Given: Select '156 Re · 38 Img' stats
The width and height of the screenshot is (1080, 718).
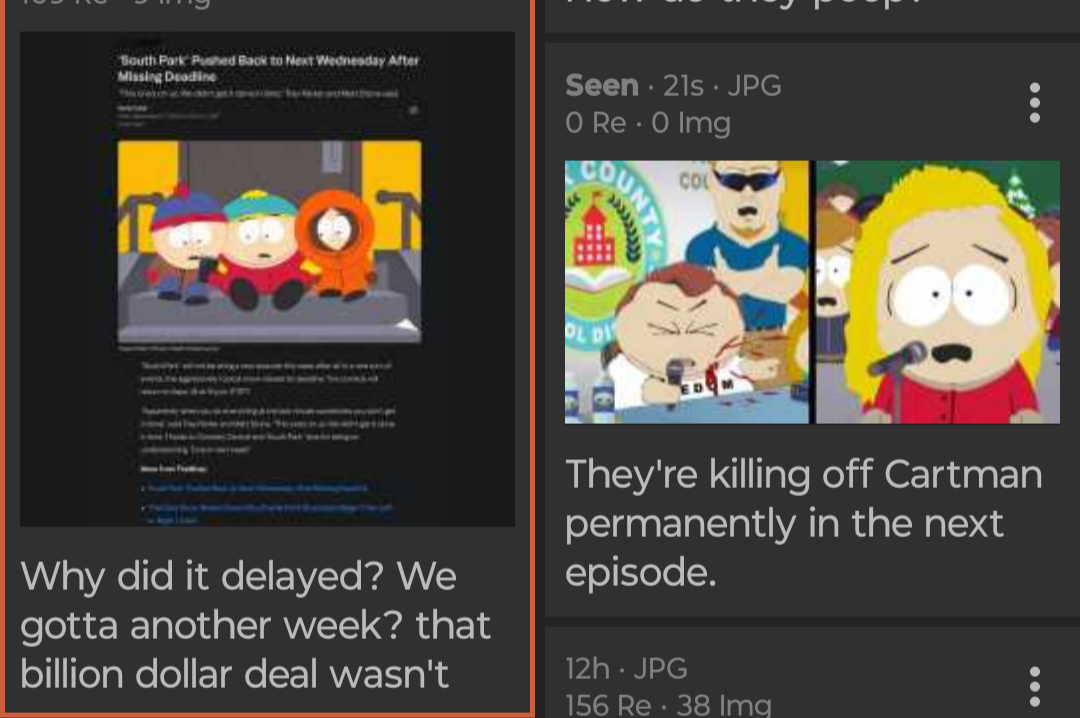Looking at the screenshot, I should [668, 705].
